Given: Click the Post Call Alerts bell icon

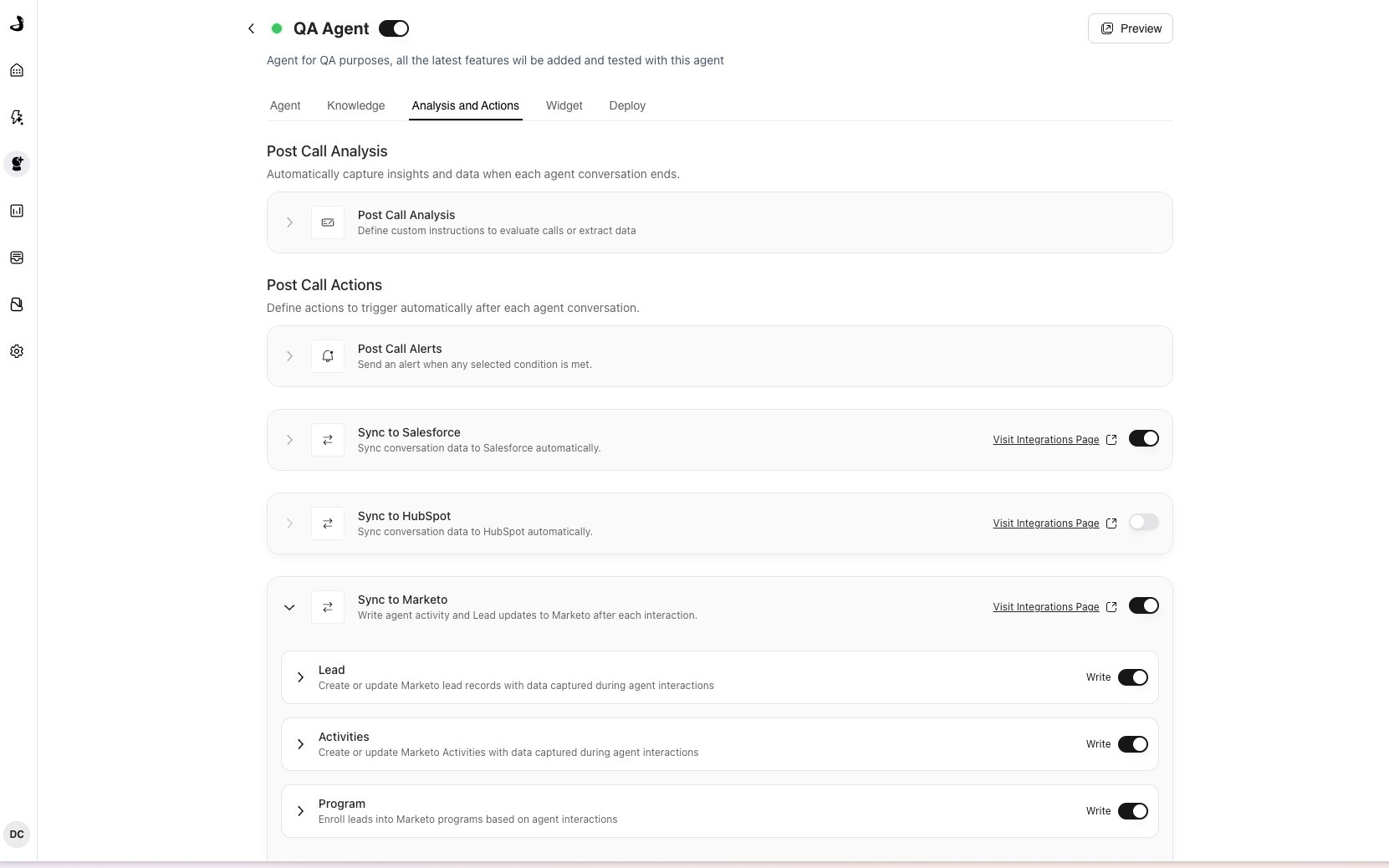Looking at the screenshot, I should [x=328, y=356].
